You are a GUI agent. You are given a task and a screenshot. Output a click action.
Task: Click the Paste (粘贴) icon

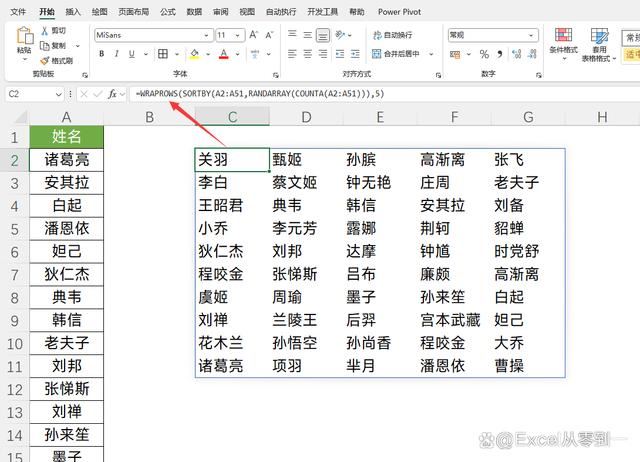(x=24, y=36)
